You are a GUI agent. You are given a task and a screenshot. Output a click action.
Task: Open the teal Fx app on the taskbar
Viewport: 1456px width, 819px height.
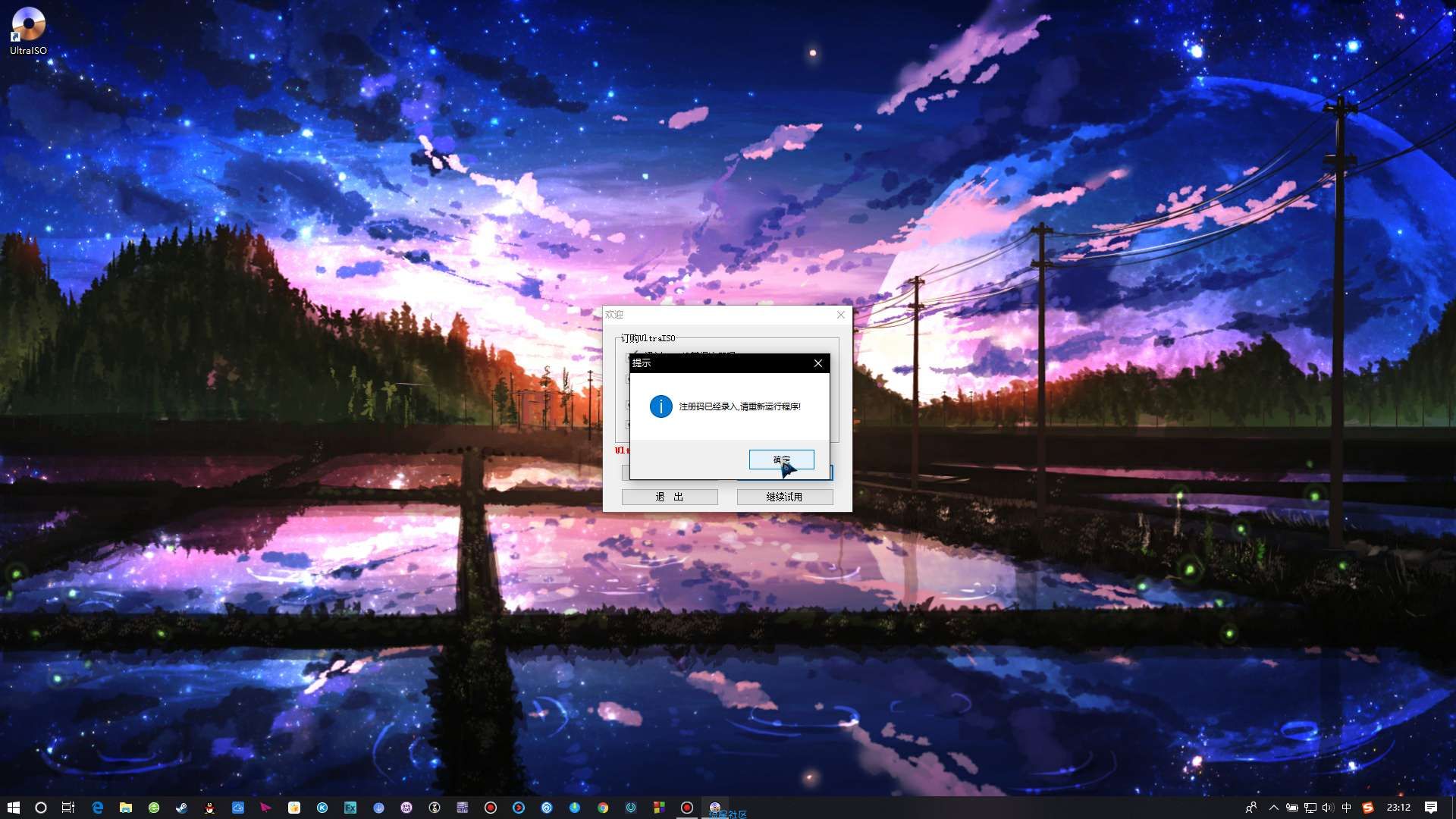[x=350, y=808]
